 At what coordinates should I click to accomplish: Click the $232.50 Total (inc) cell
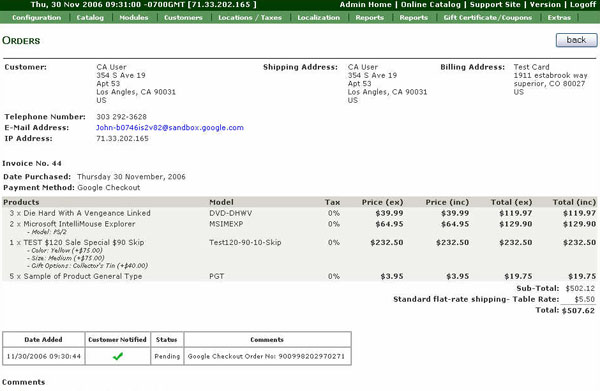tap(579, 242)
